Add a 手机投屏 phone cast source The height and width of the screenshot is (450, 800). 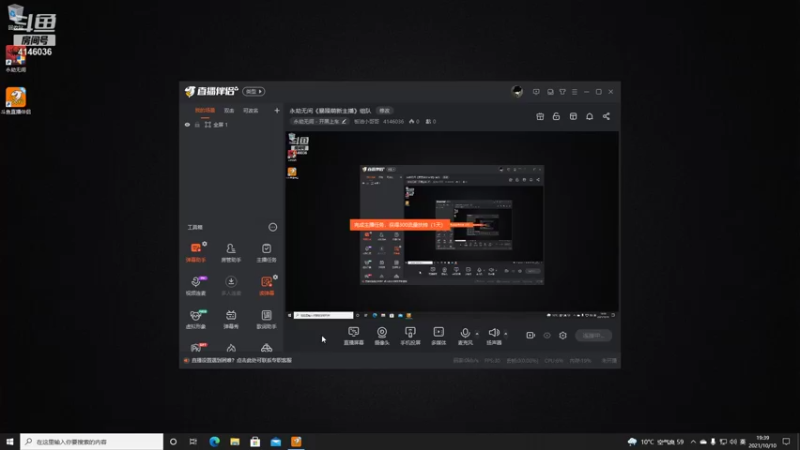(x=410, y=336)
